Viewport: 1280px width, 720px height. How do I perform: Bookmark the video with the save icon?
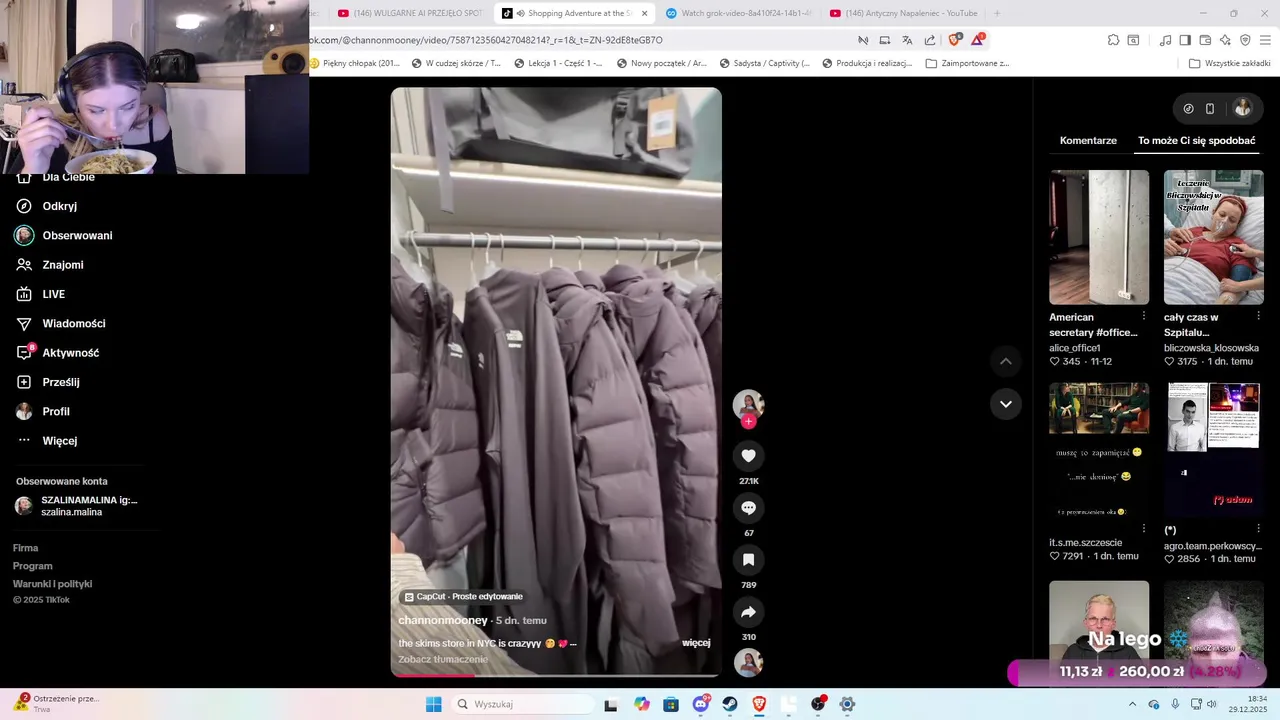point(748,560)
